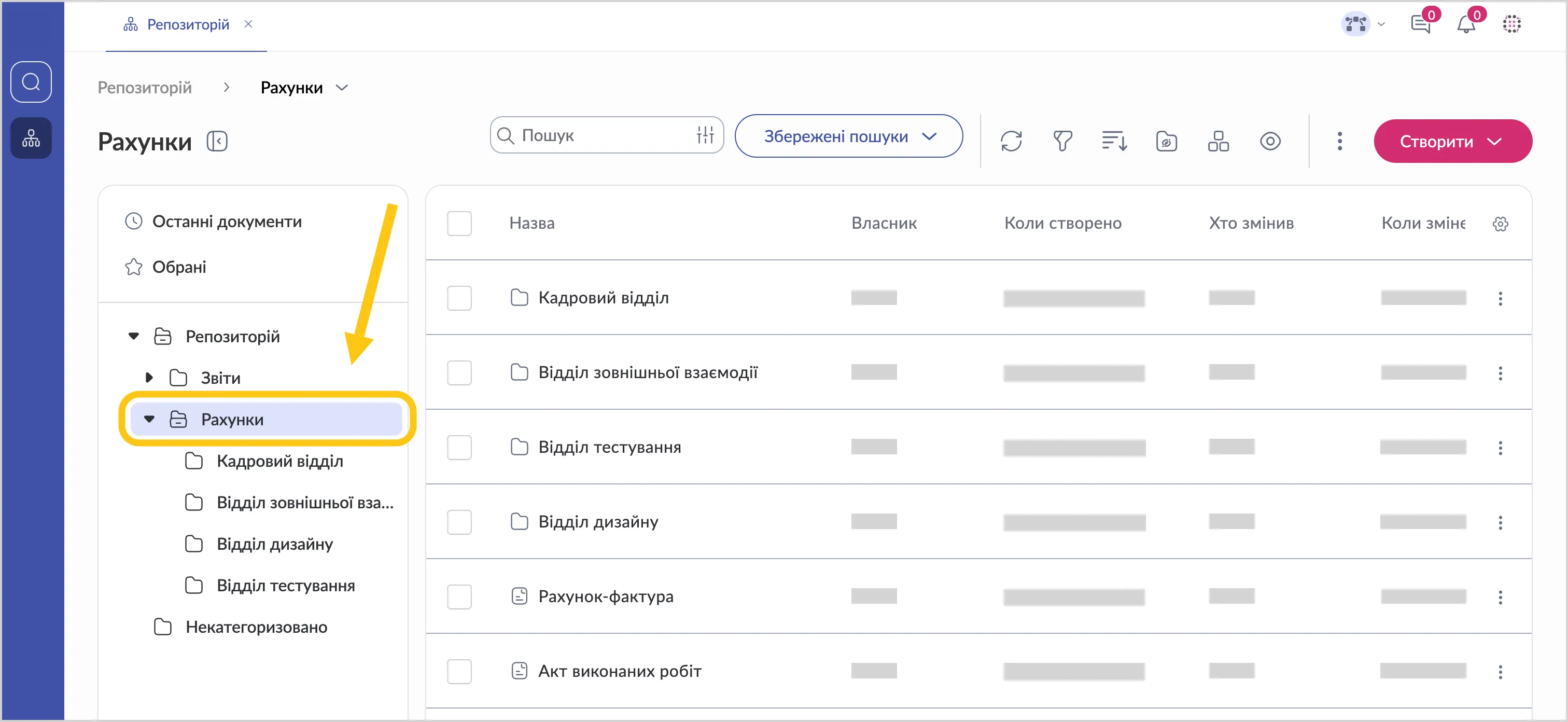The width and height of the screenshot is (1568, 722).
Task: Collapse the Репозиторій tree node arrow
Action: (x=134, y=336)
